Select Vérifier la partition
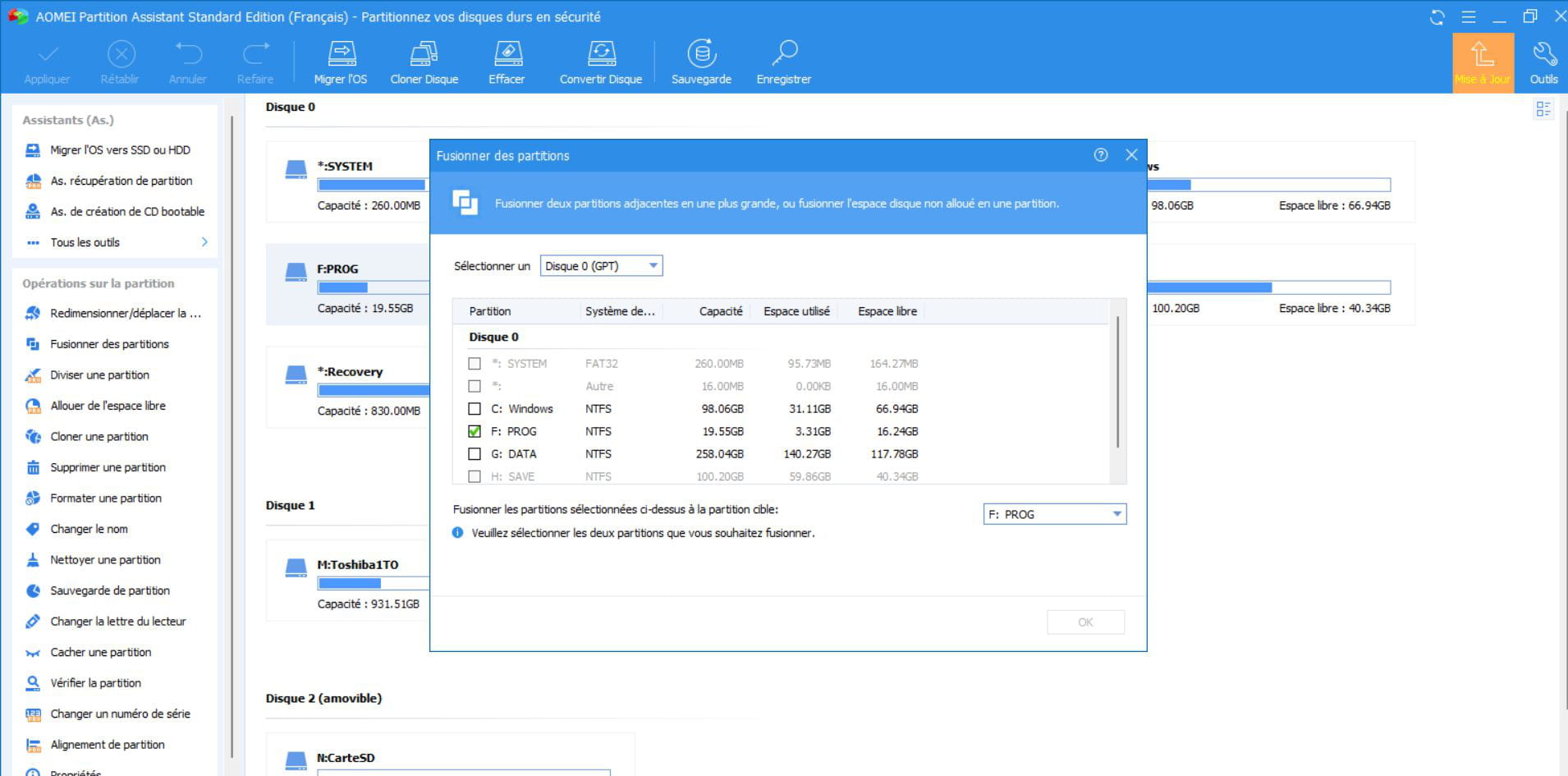 click(95, 683)
